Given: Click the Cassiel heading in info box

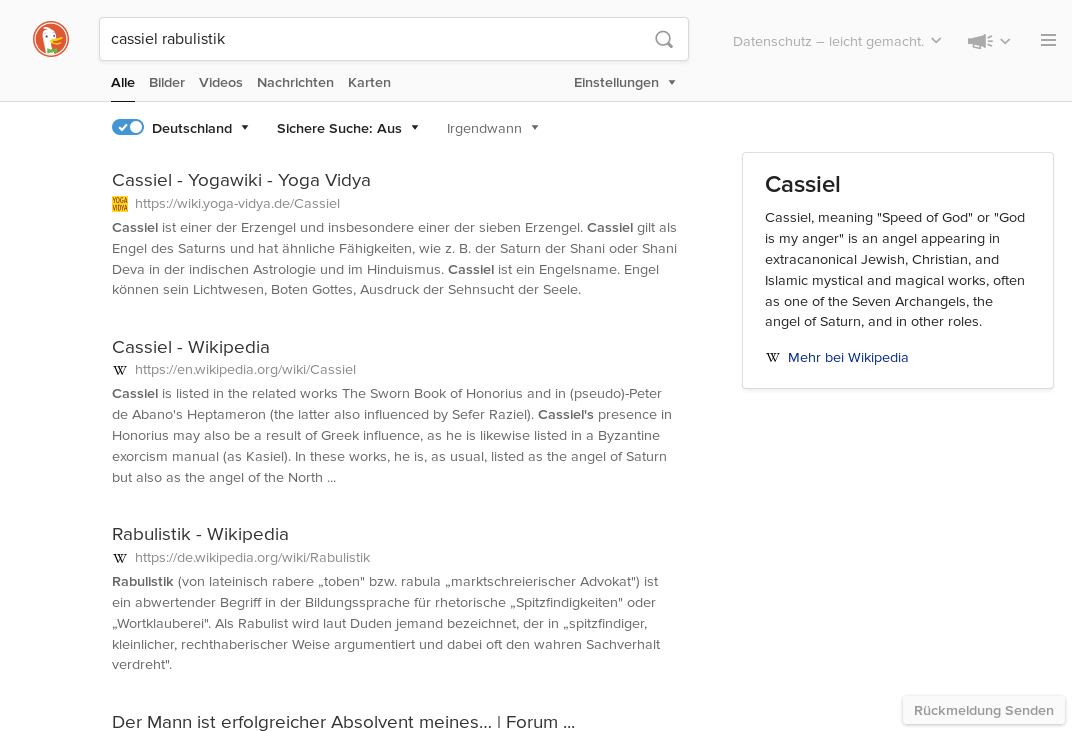Looking at the screenshot, I should (803, 185).
